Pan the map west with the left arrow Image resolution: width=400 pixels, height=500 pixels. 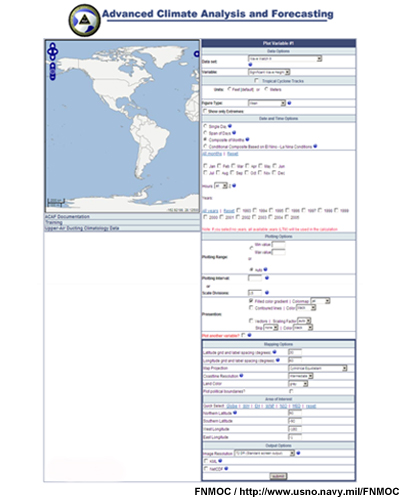[50, 52]
